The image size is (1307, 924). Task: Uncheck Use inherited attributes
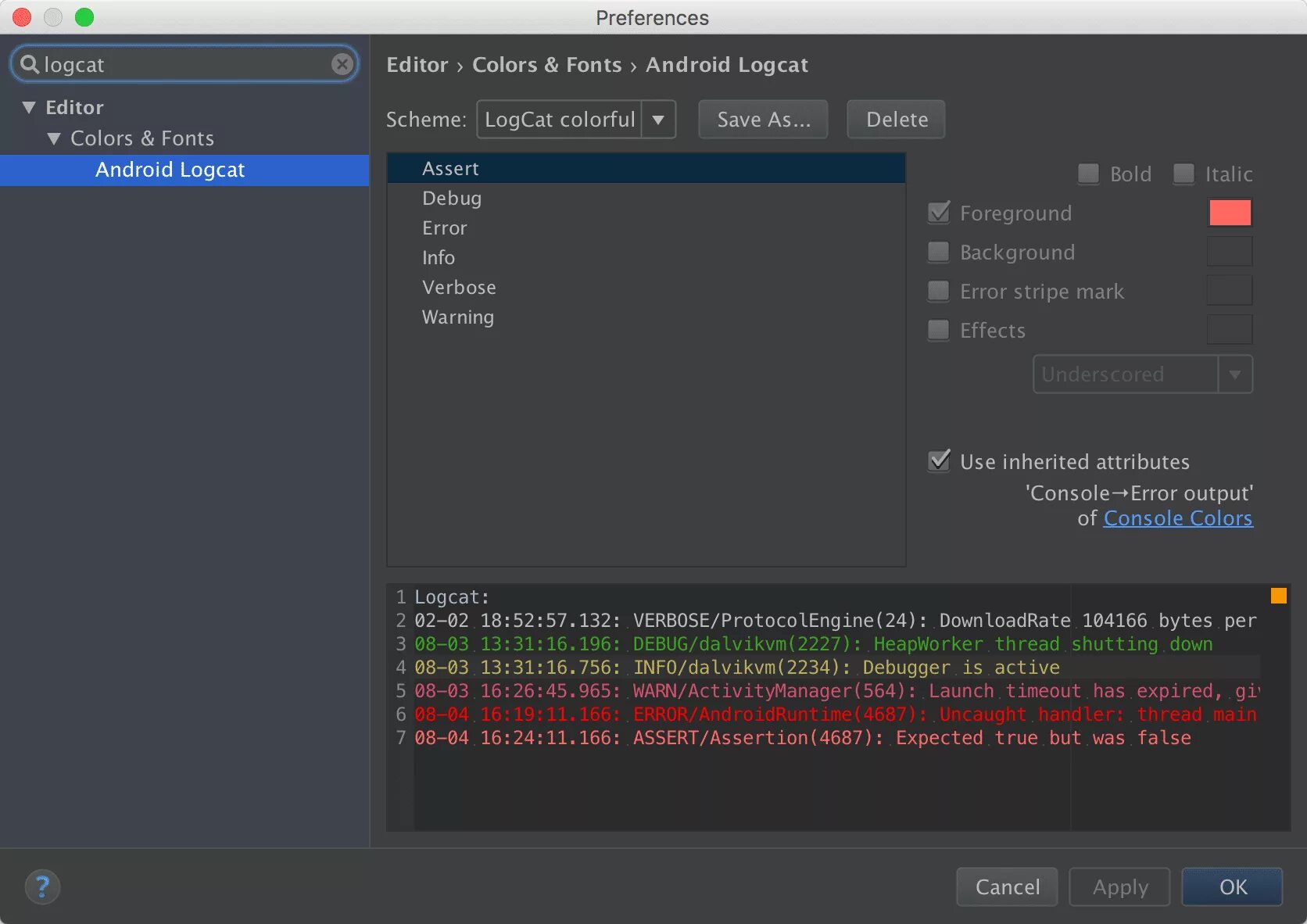click(939, 461)
